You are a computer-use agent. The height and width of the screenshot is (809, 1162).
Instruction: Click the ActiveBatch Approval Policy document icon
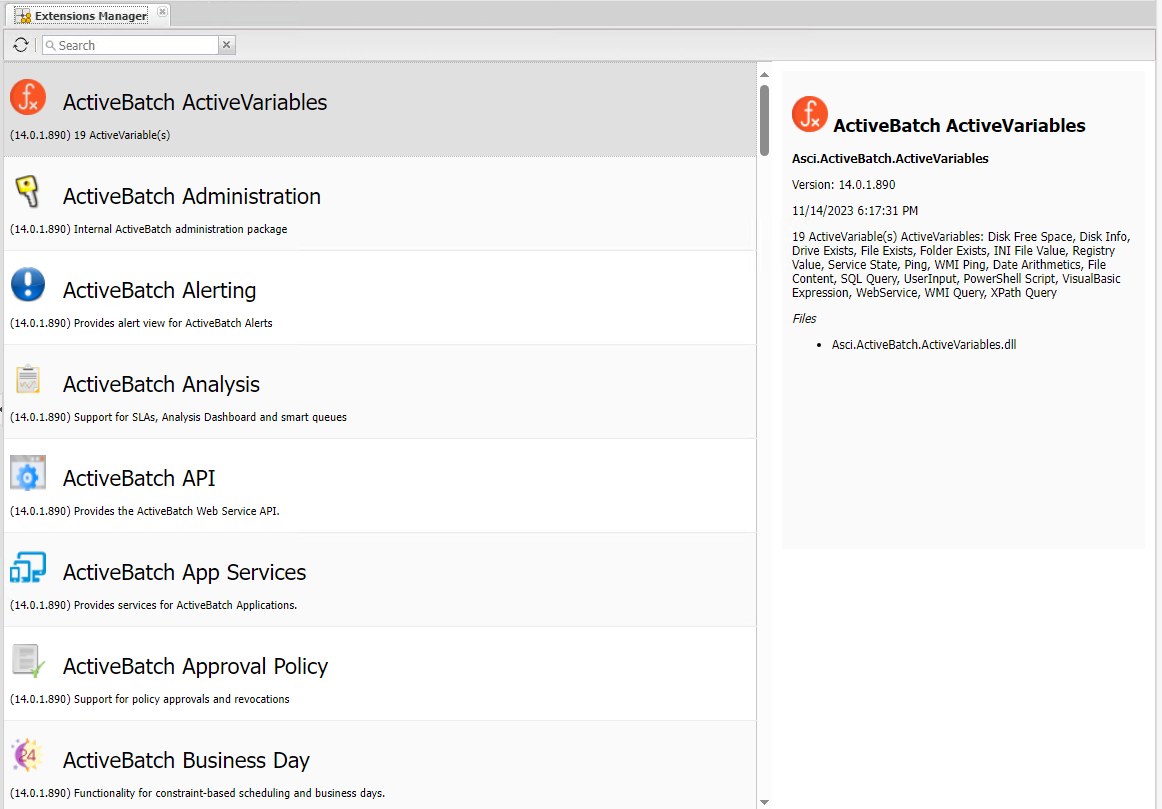[27, 661]
